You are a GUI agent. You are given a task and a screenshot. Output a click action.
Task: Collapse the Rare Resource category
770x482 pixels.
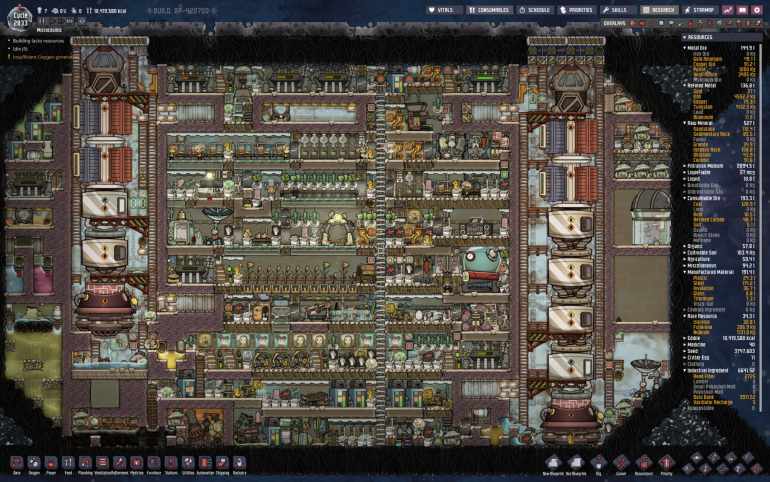(720, 316)
